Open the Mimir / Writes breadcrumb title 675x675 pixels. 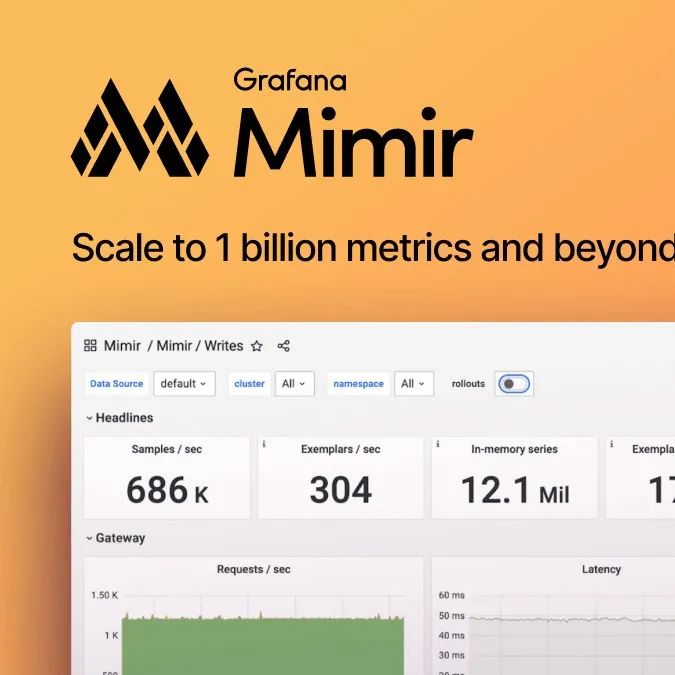(x=200, y=346)
